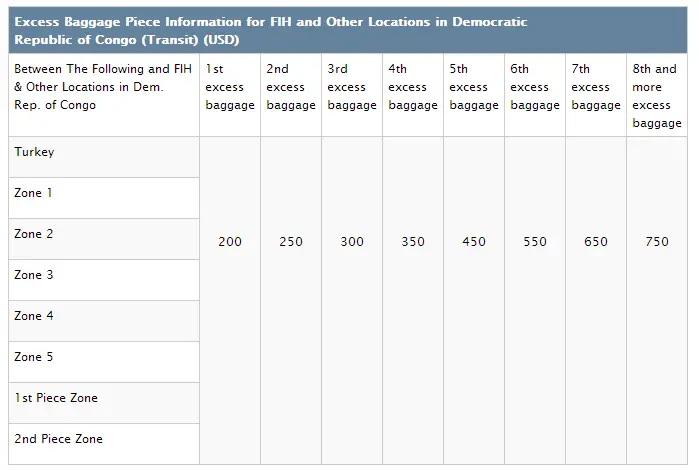Select the Zone 3 row label
Screen dimensions: 699x470
tap(35, 275)
